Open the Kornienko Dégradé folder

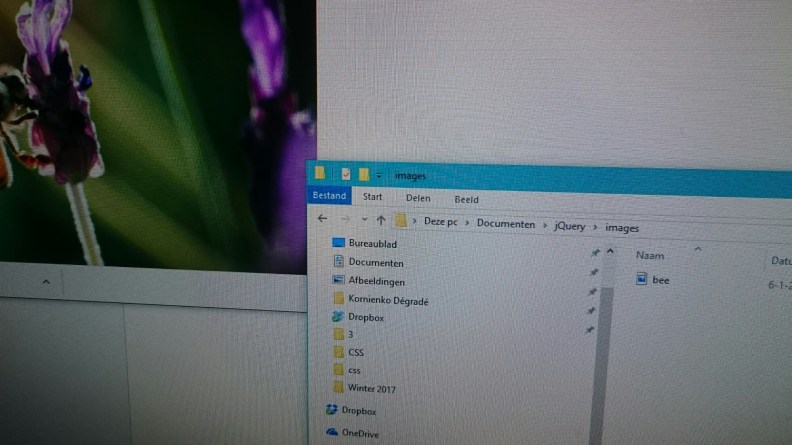tap(387, 299)
